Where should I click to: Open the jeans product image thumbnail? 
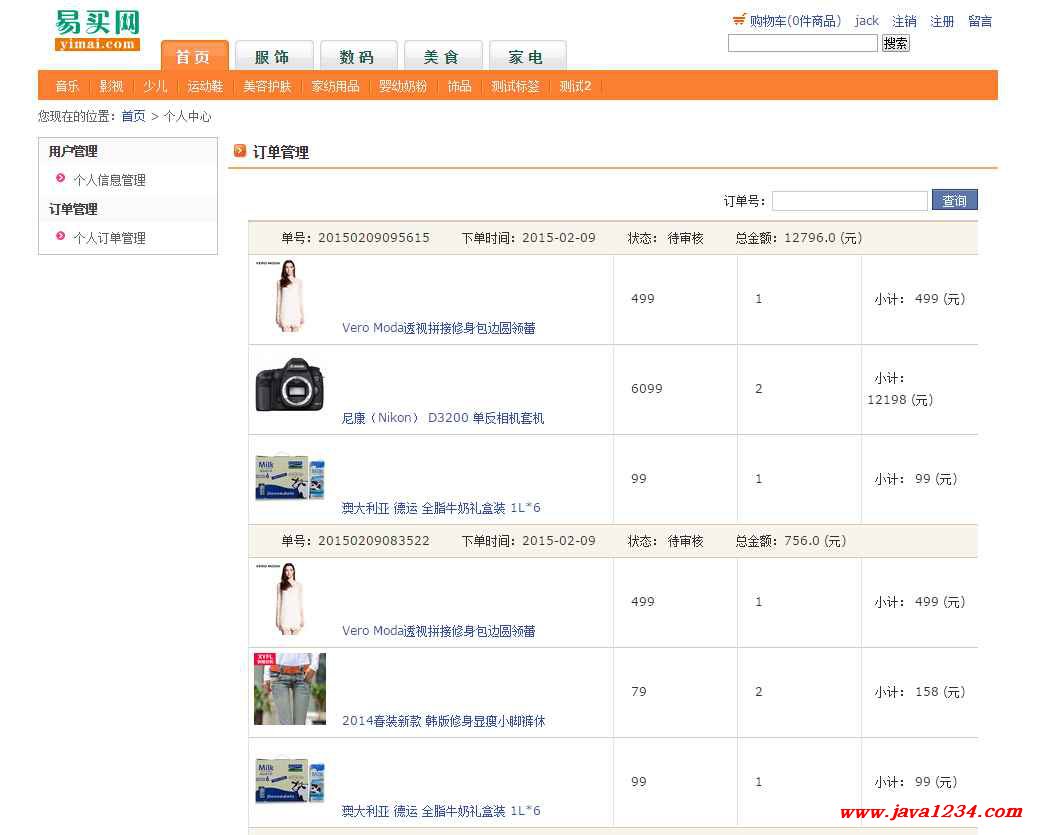pos(290,689)
